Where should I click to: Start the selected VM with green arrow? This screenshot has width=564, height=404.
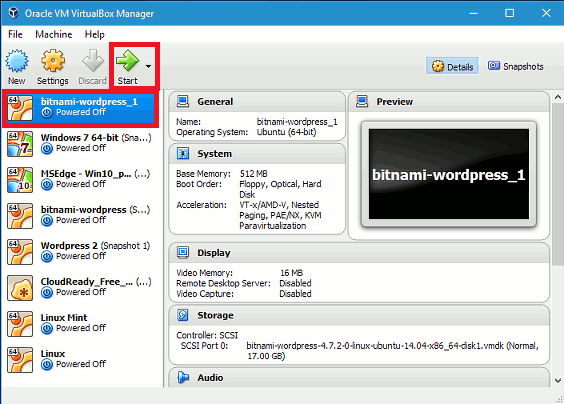tap(127, 60)
